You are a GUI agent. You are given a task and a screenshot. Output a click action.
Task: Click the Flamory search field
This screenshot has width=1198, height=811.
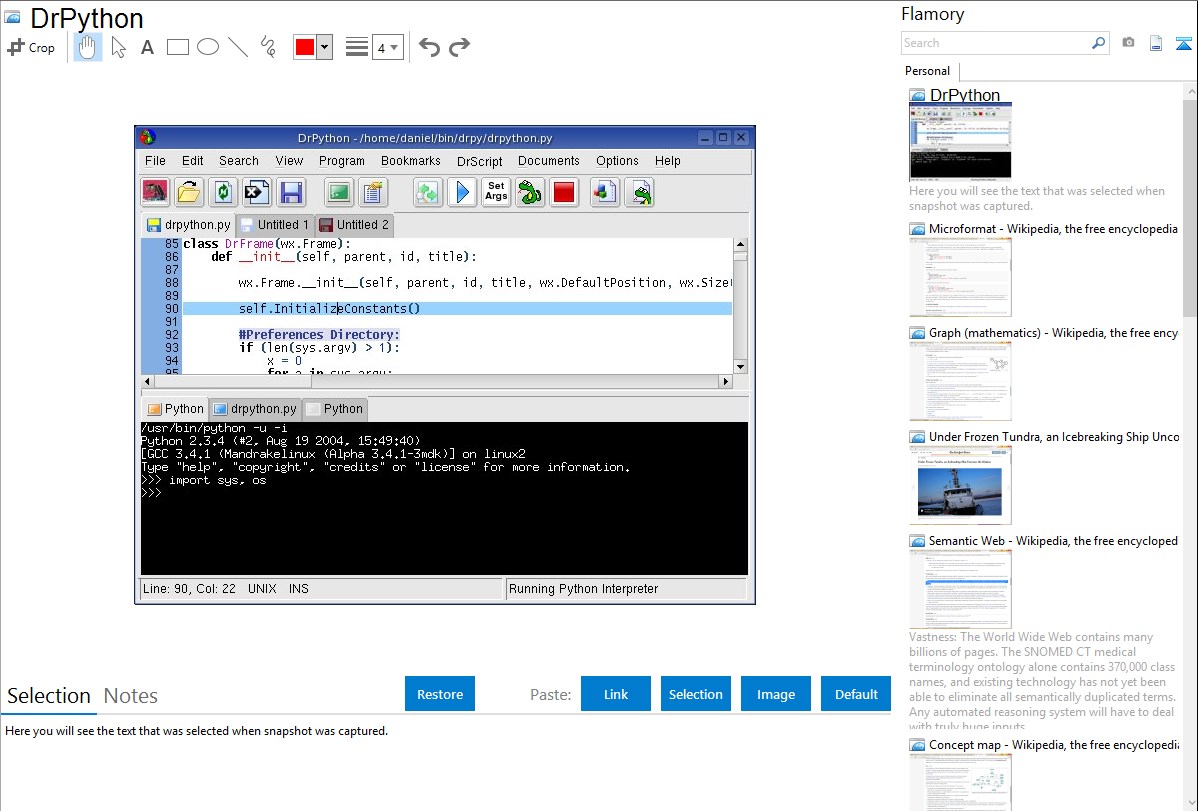pyautogui.click(x=995, y=43)
